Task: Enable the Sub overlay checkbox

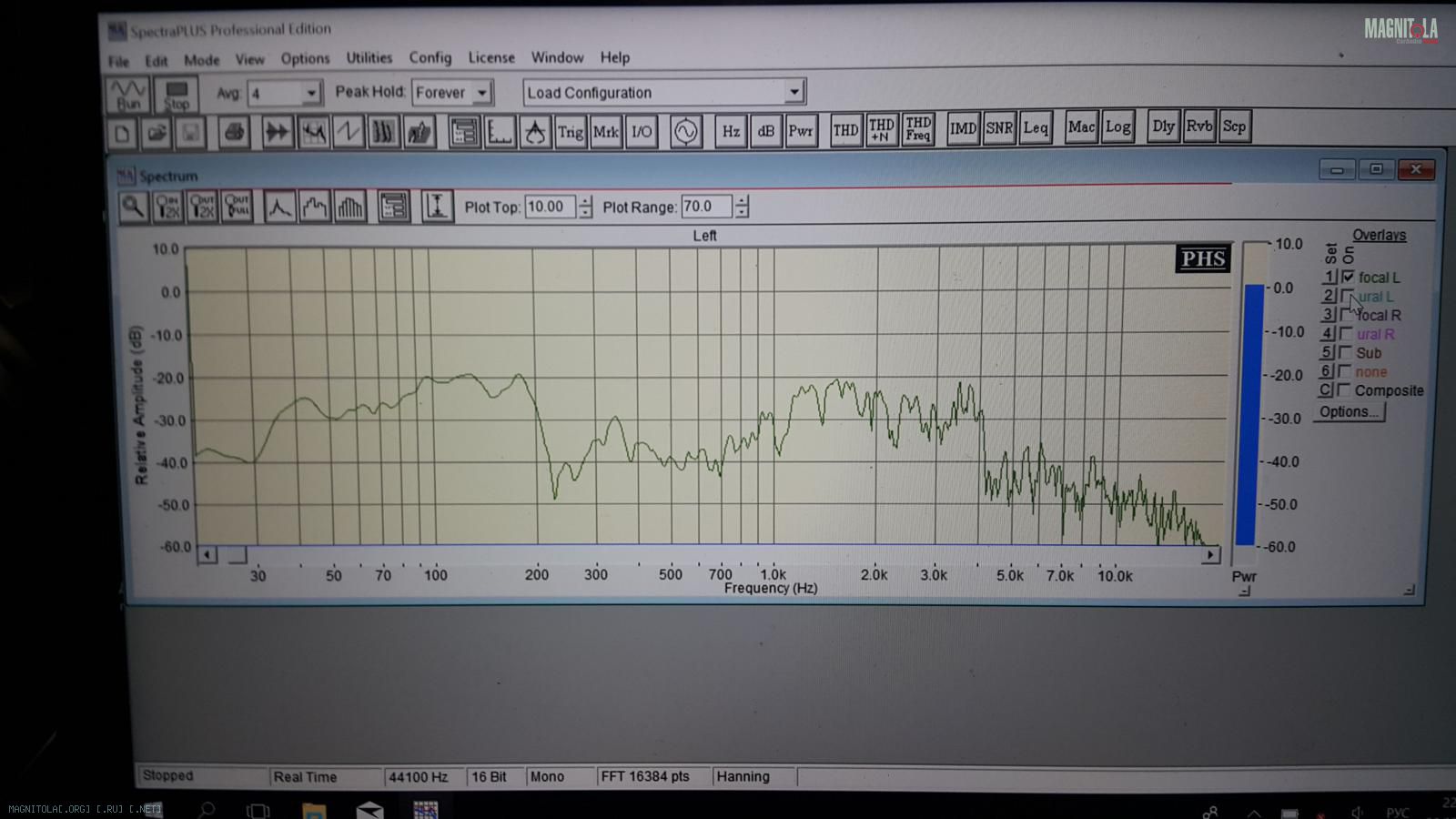Action: tap(1346, 352)
